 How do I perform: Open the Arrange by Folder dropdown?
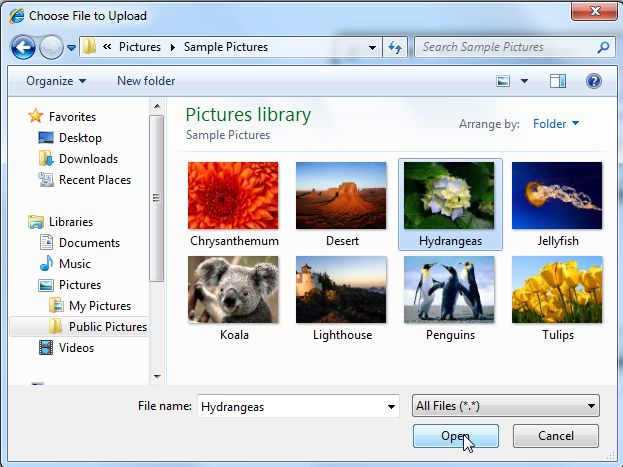click(556, 124)
